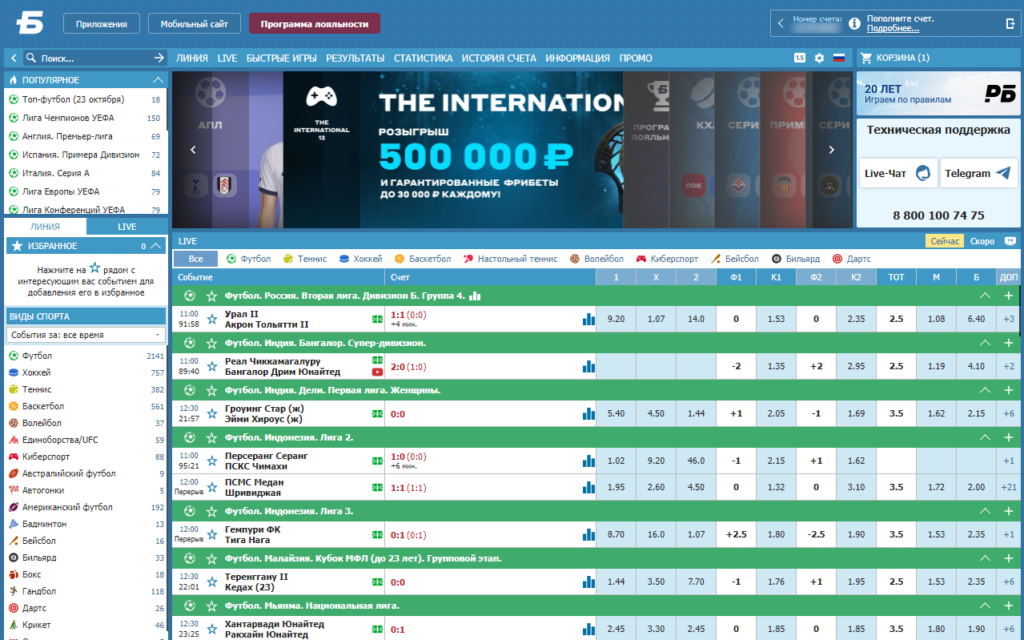Click the Russian flag language icon
The width and height of the screenshot is (1024, 640).
(x=839, y=58)
